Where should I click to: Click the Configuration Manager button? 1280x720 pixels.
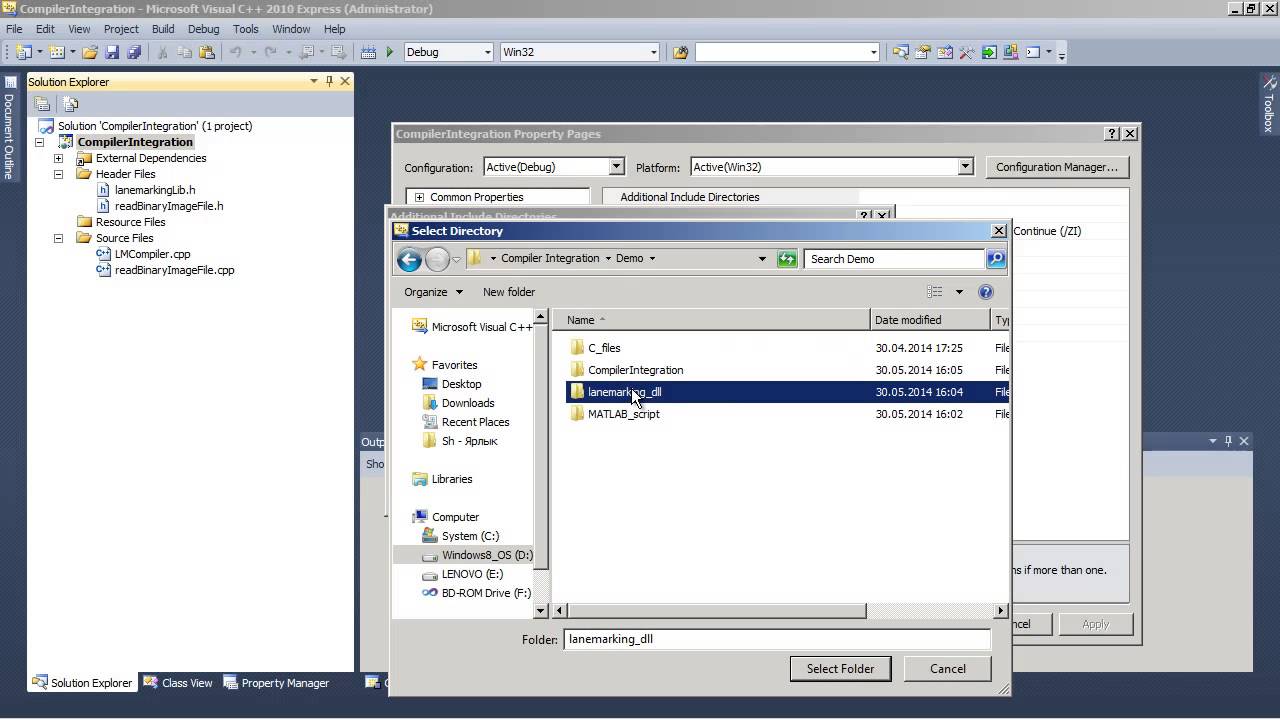coord(1057,167)
